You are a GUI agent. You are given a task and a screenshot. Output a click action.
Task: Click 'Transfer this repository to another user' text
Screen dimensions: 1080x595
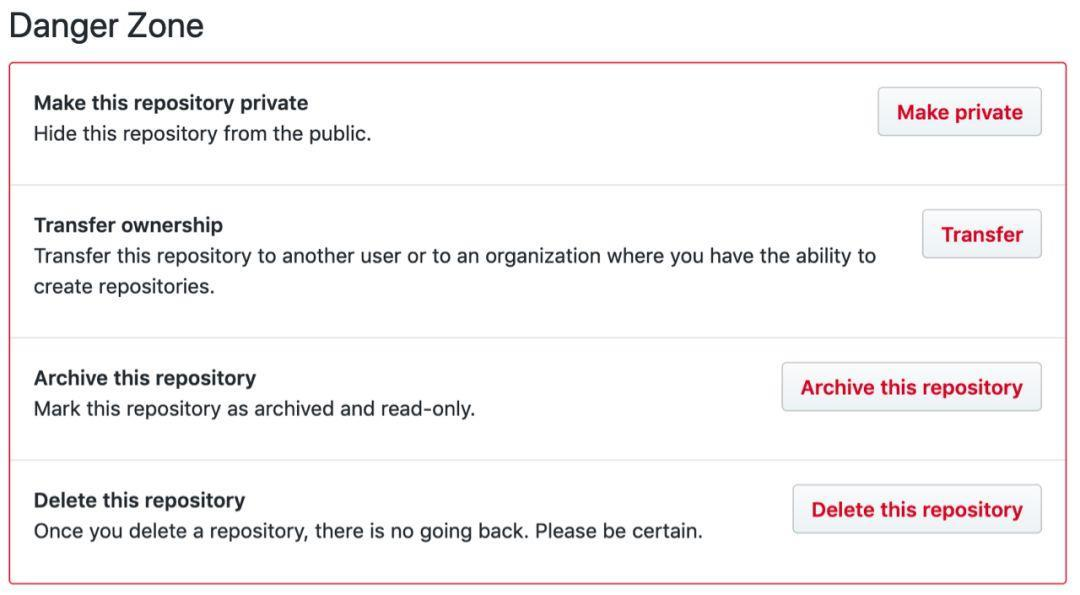218,256
